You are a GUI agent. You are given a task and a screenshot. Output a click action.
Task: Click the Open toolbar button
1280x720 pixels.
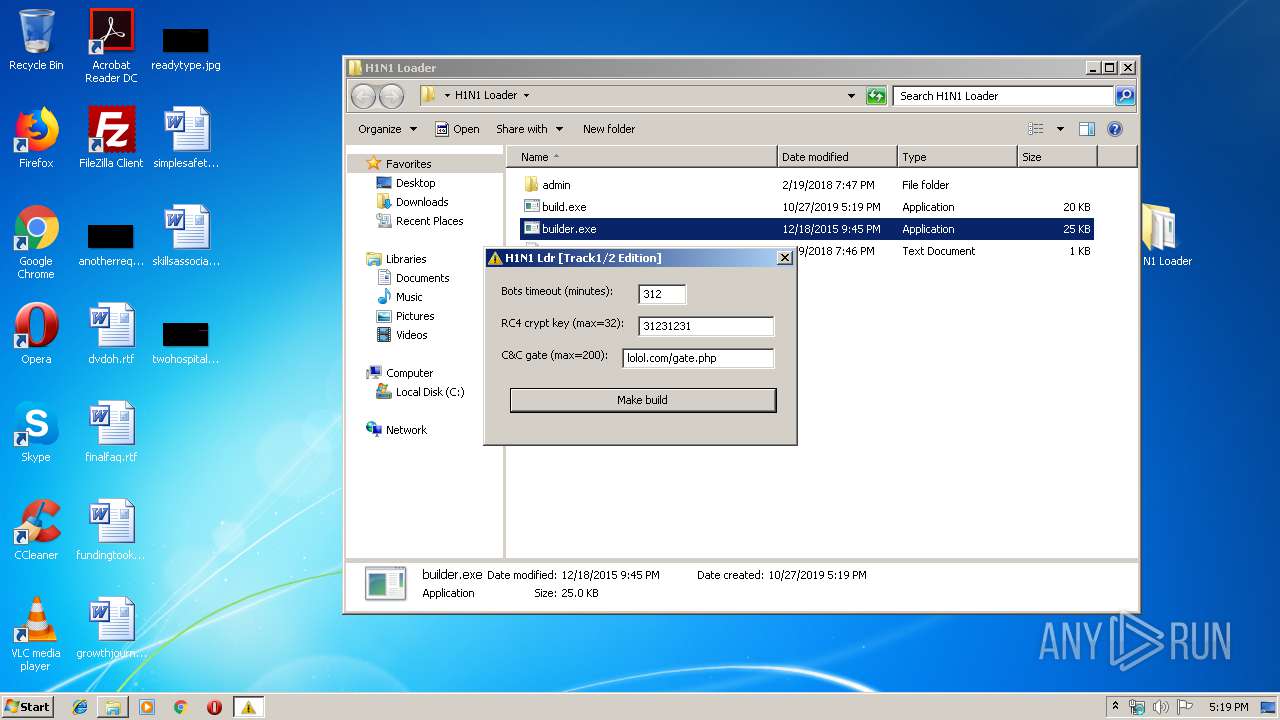tap(457, 129)
